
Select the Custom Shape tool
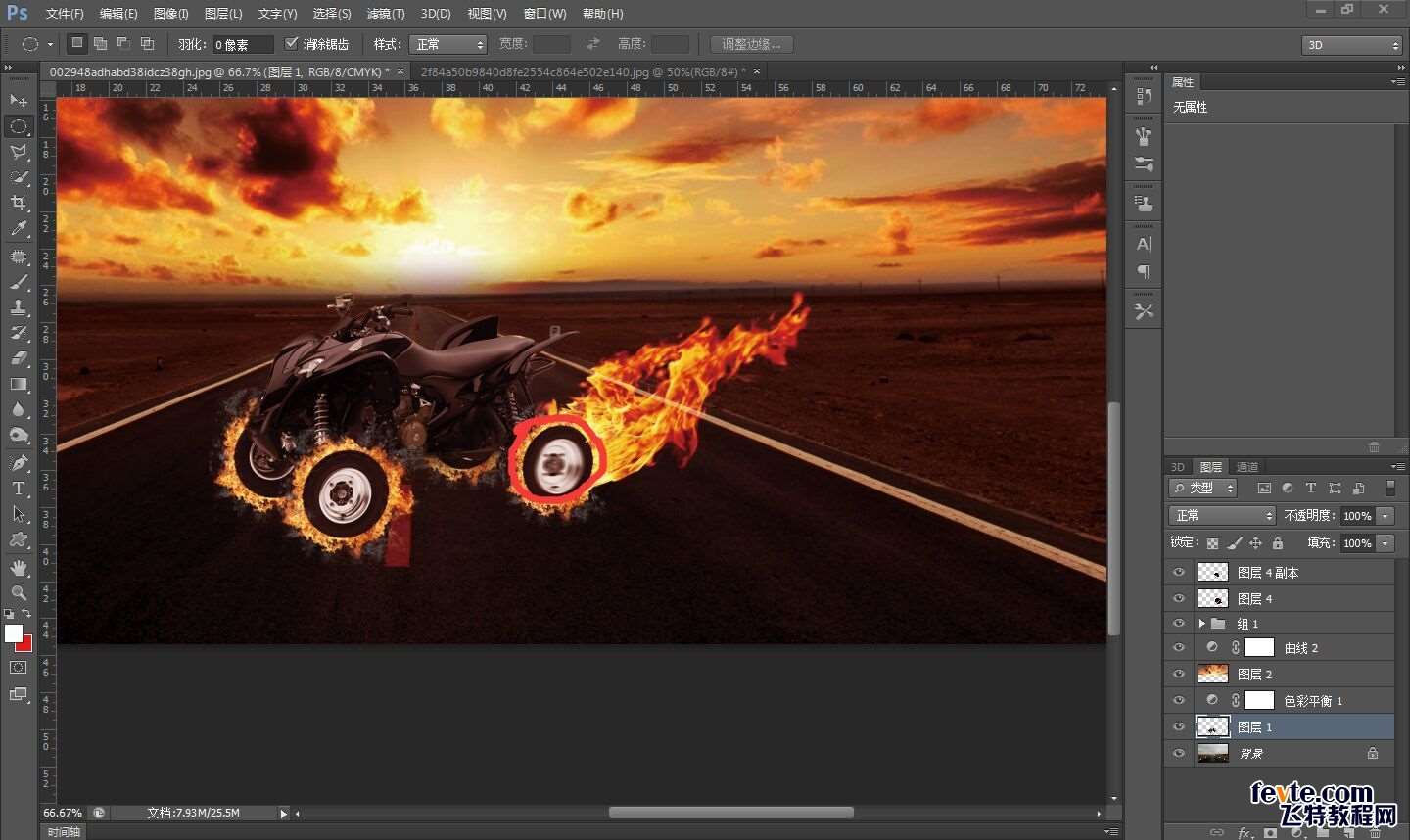(19, 539)
